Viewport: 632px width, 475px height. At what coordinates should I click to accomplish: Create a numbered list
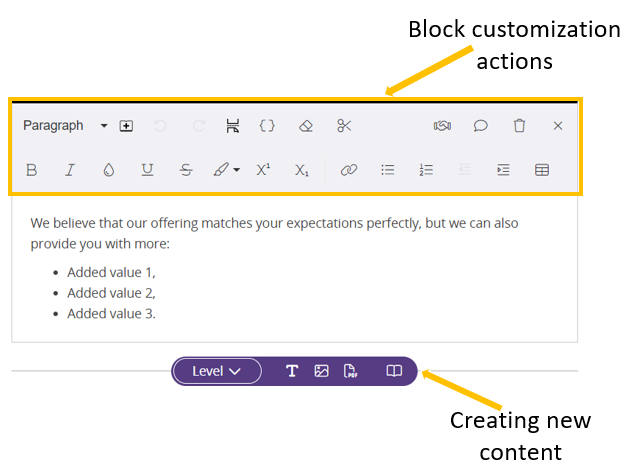[426, 170]
